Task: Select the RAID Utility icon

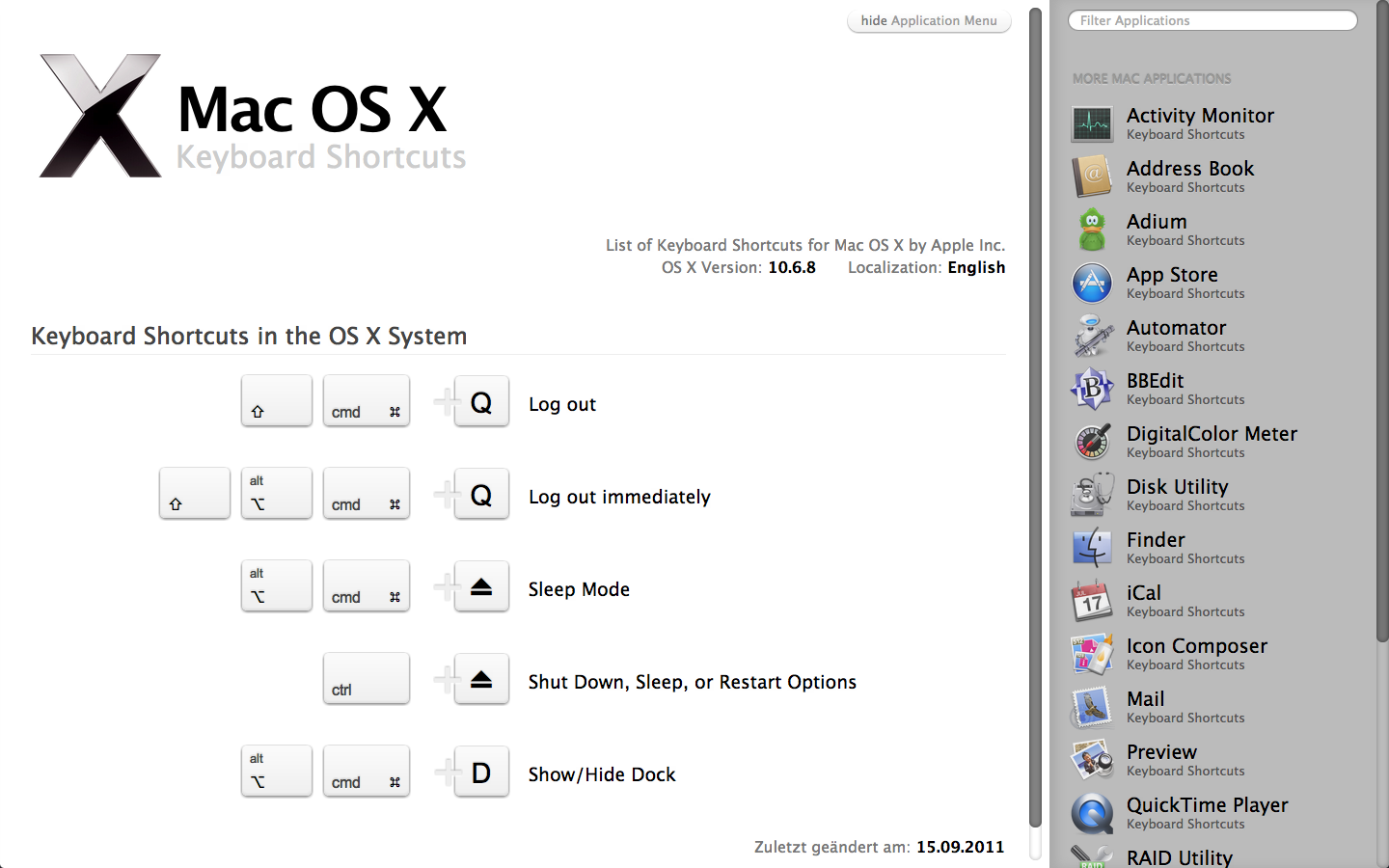Action: tap(1092, 856)
